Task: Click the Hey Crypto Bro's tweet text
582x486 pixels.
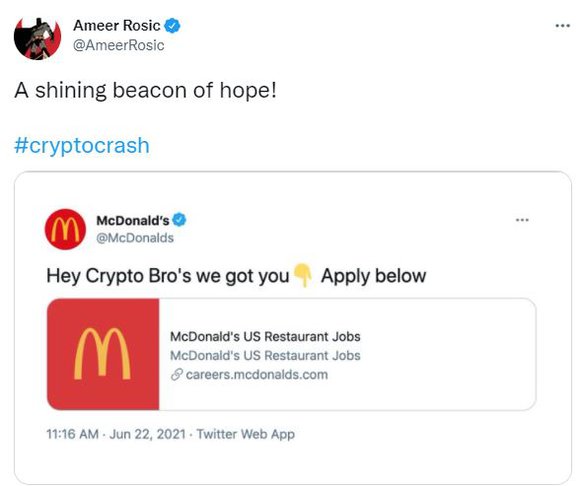Action: tap(236, 276)
